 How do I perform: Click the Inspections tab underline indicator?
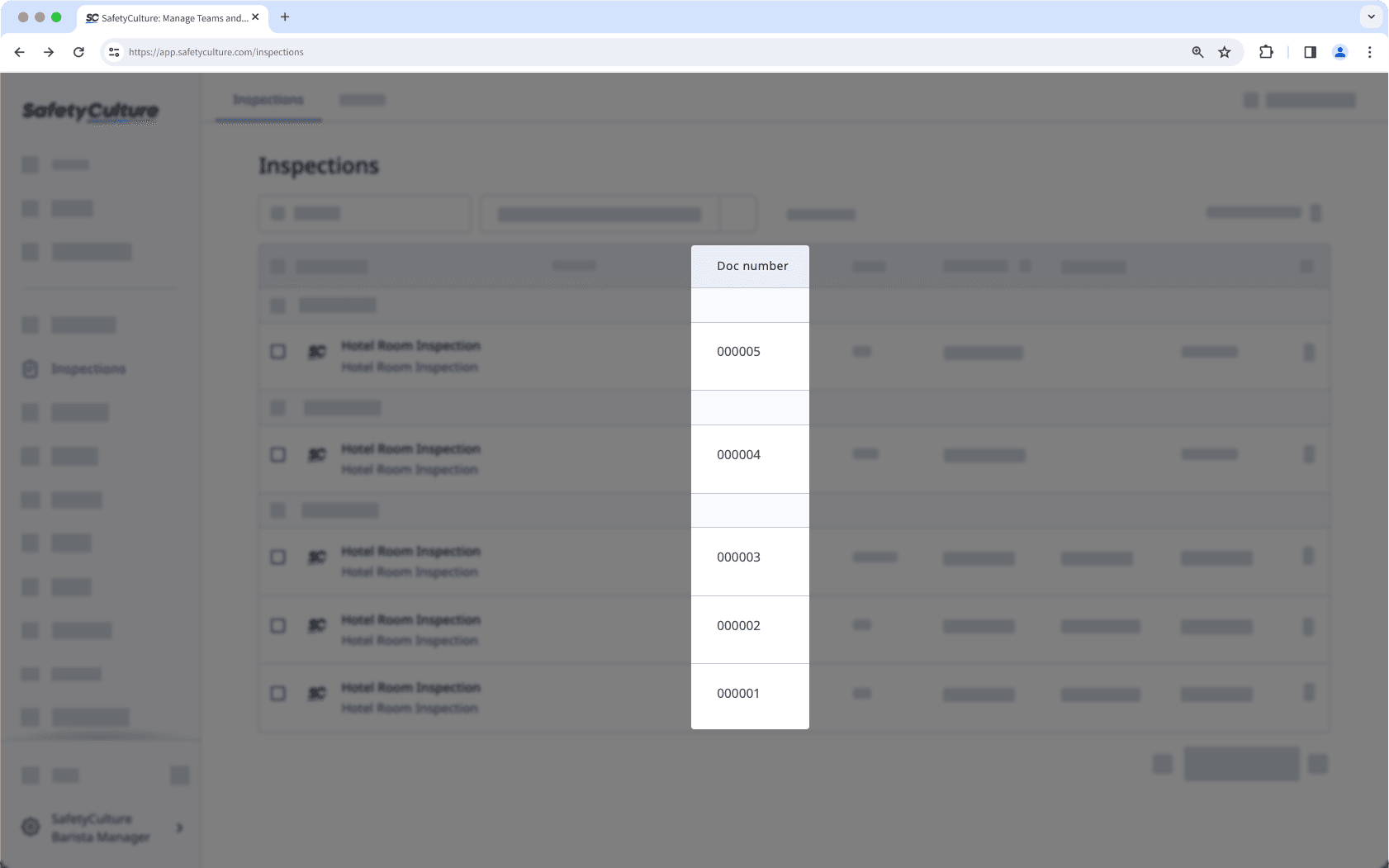(268, 121)
